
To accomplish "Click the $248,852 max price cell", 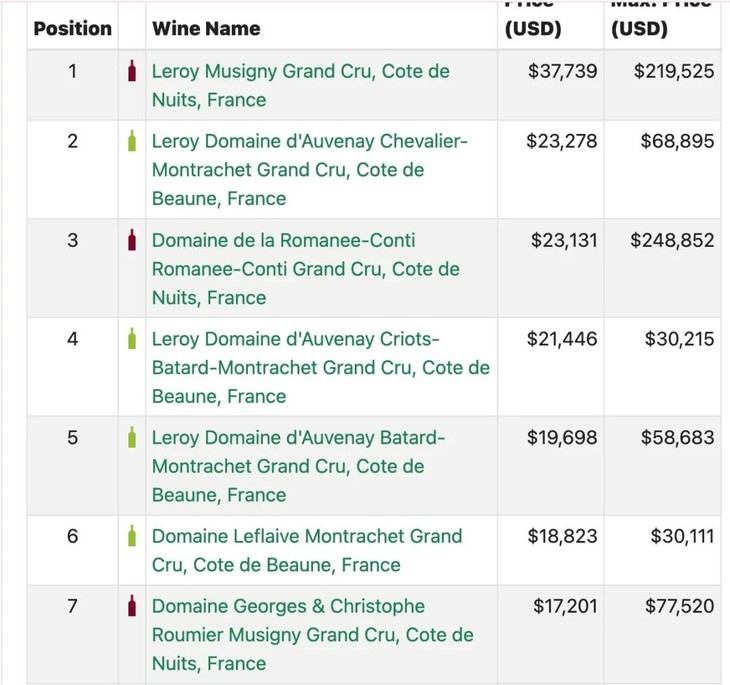I will 672,241.
